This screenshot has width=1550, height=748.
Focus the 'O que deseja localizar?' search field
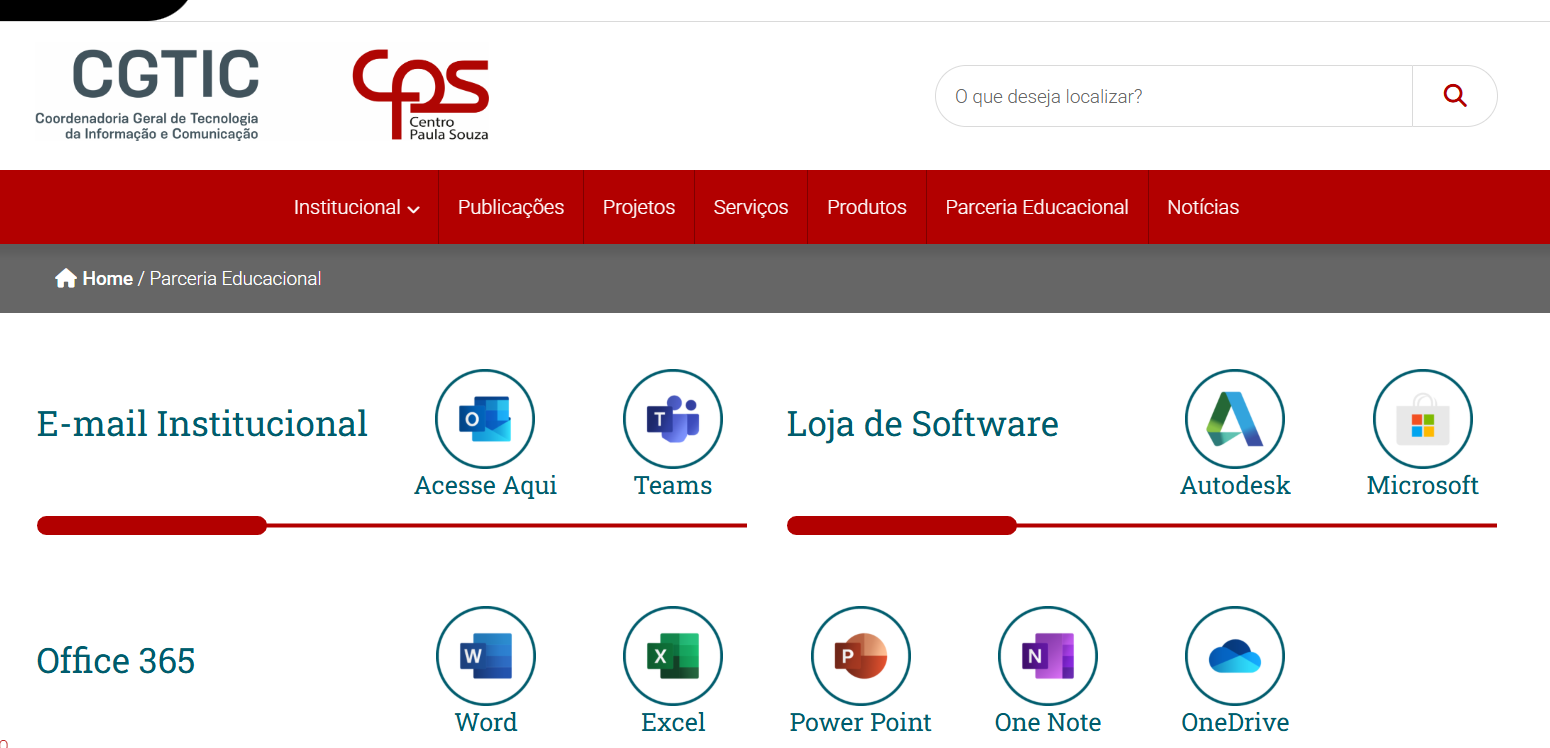point(1174,96)
